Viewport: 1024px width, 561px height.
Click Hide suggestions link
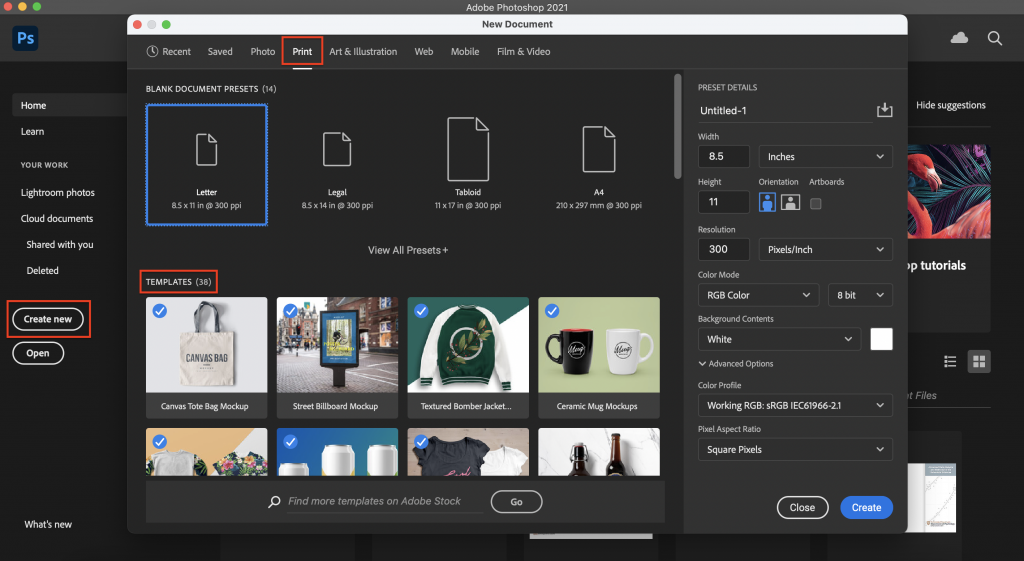click(x=950, y=105)
